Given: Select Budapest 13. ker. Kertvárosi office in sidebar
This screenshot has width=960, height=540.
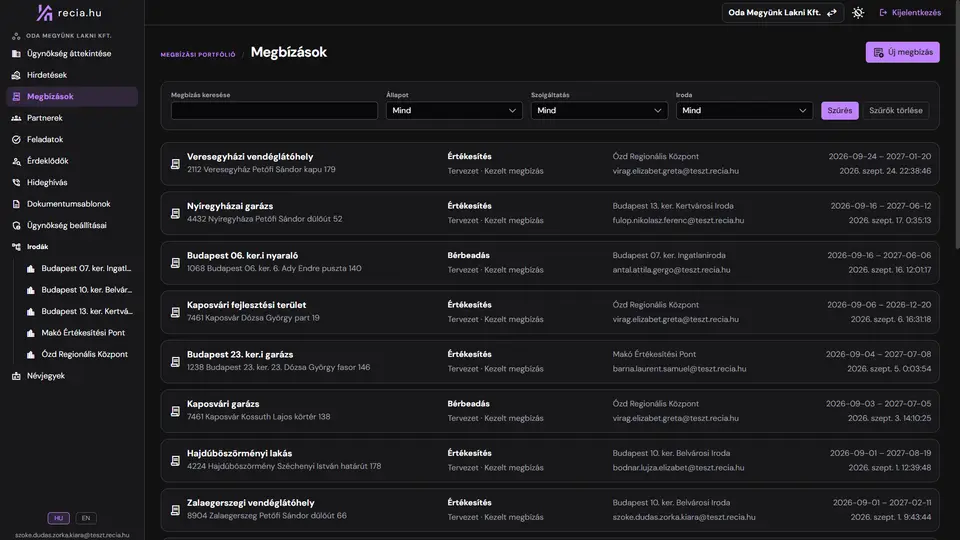Looking at the screenshot, I should click(x=80, y=312).
